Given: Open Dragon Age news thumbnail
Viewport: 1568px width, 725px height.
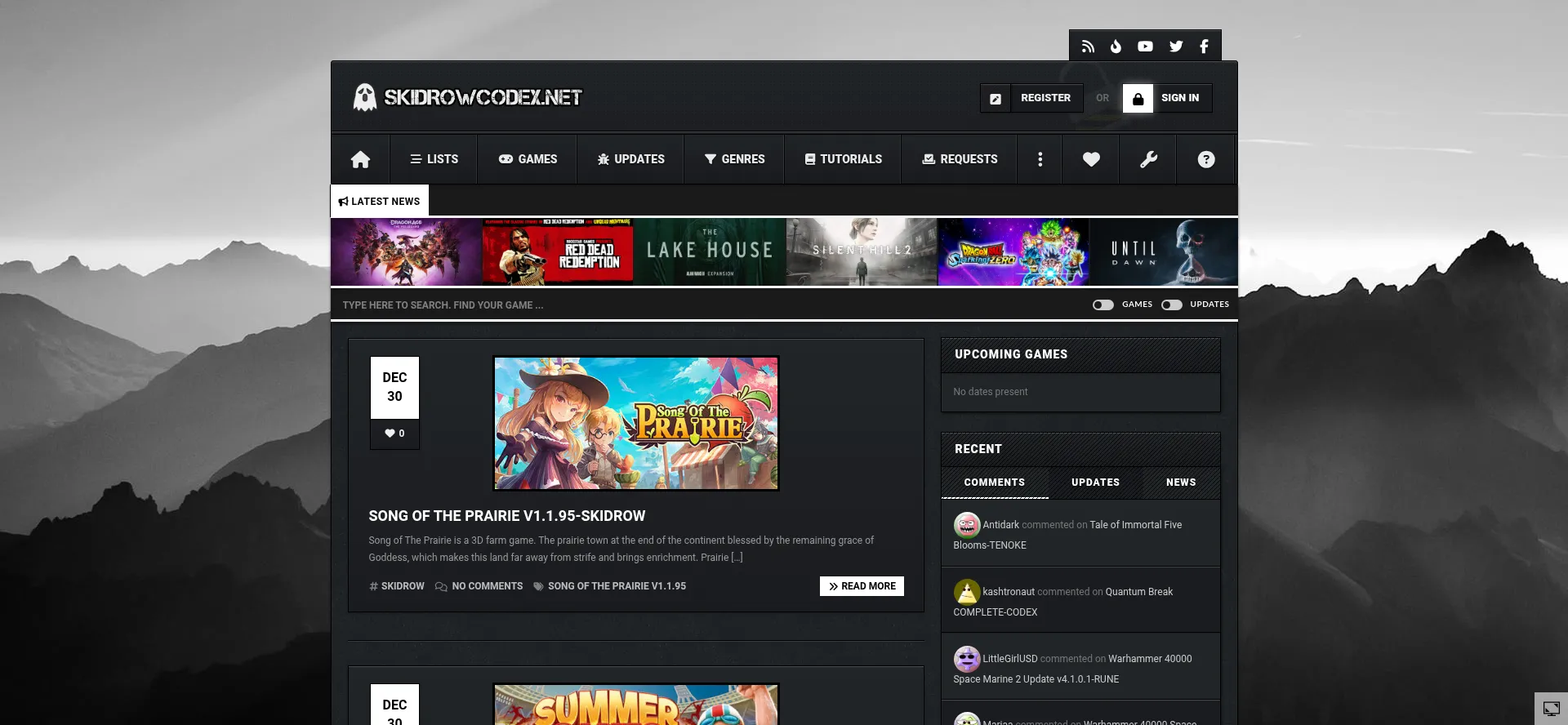Looking at the screenshot, I should click(406, 251).
